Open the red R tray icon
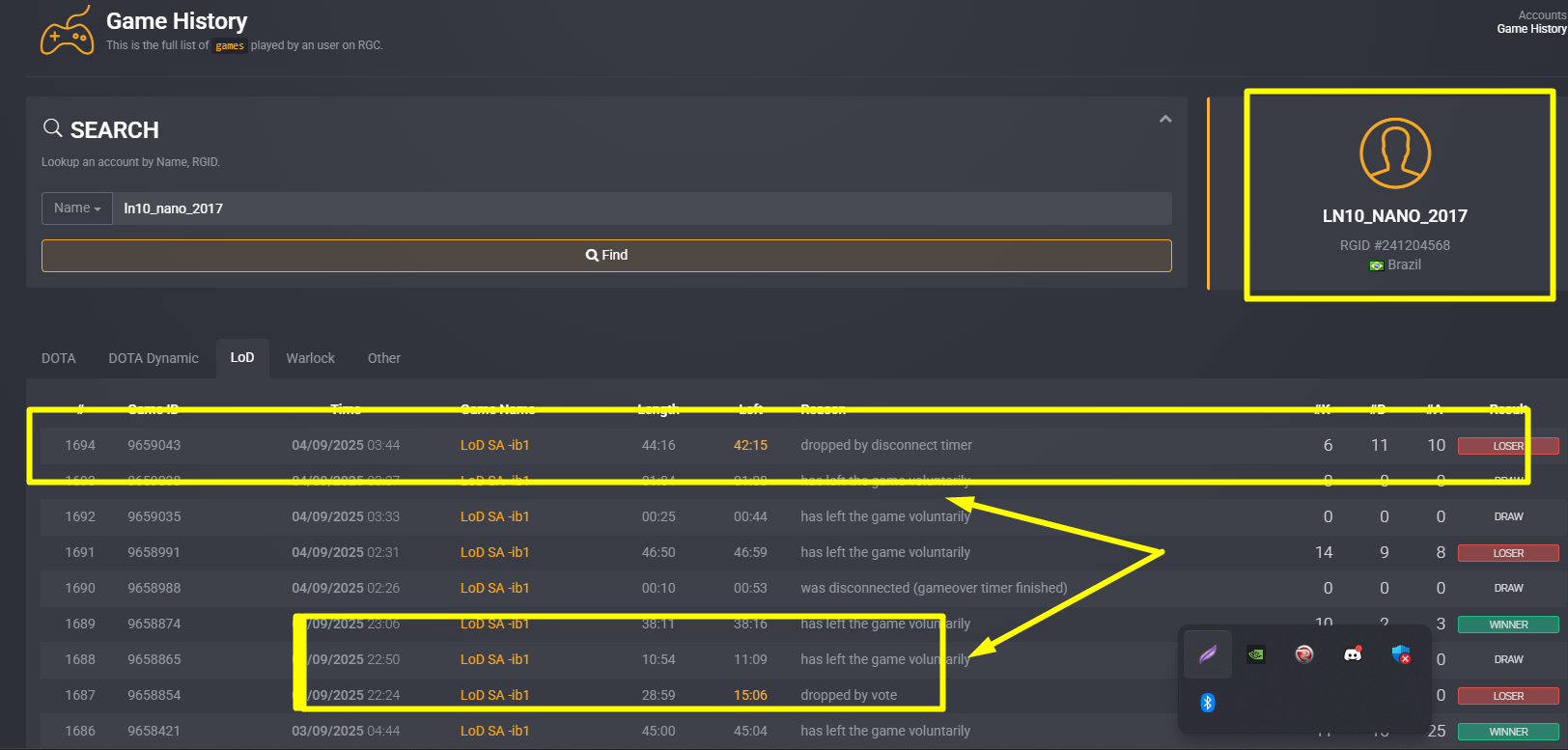The height and width of the screenshot is (750, 1568). pyautogui.click(x=1304, y=654)
